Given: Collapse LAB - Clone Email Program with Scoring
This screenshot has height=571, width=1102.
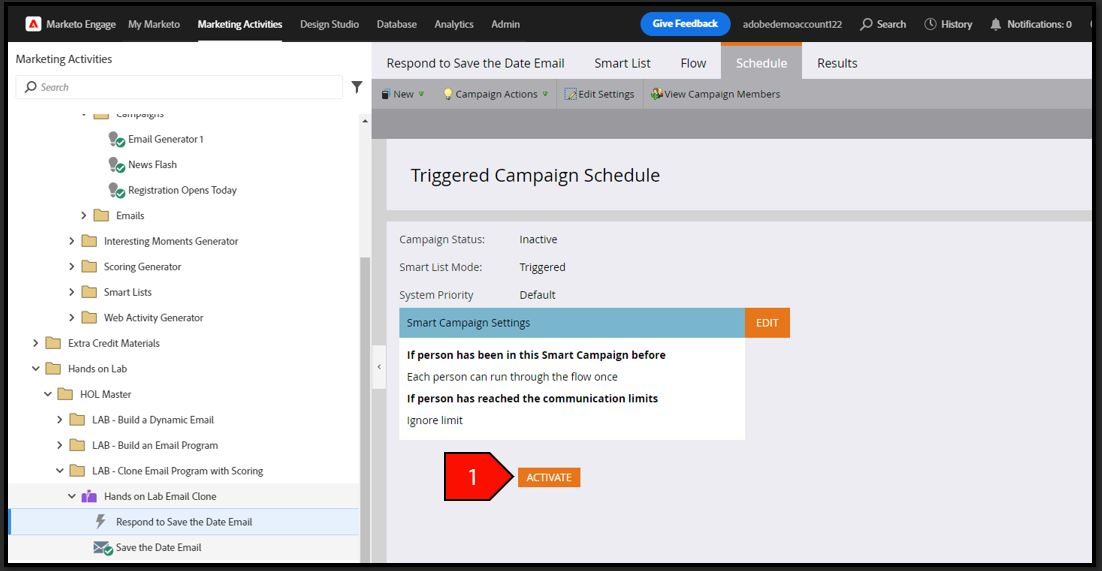Looking at the screenshot, I should click(x=60, y=470).
